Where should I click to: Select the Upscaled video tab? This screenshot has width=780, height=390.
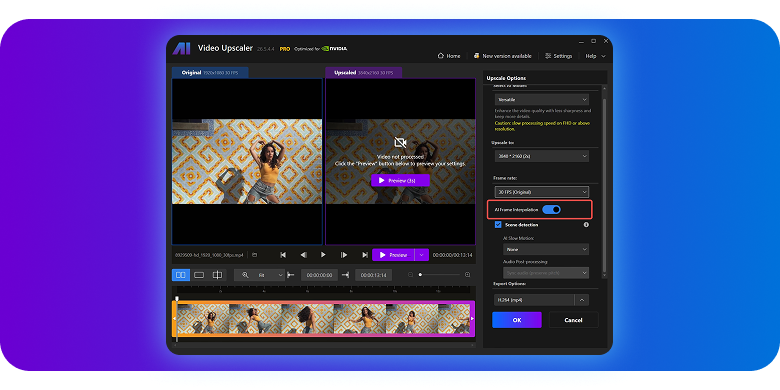coord(364,73)
